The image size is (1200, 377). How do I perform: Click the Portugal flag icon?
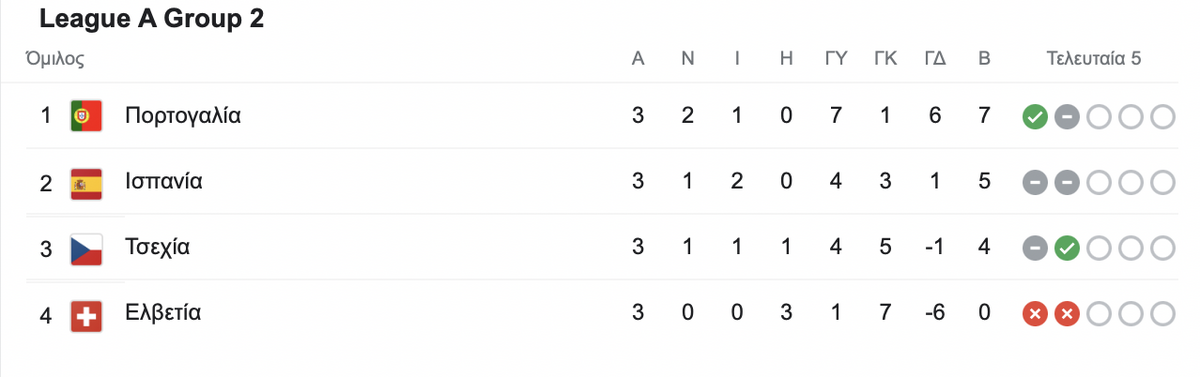point(85,117)
